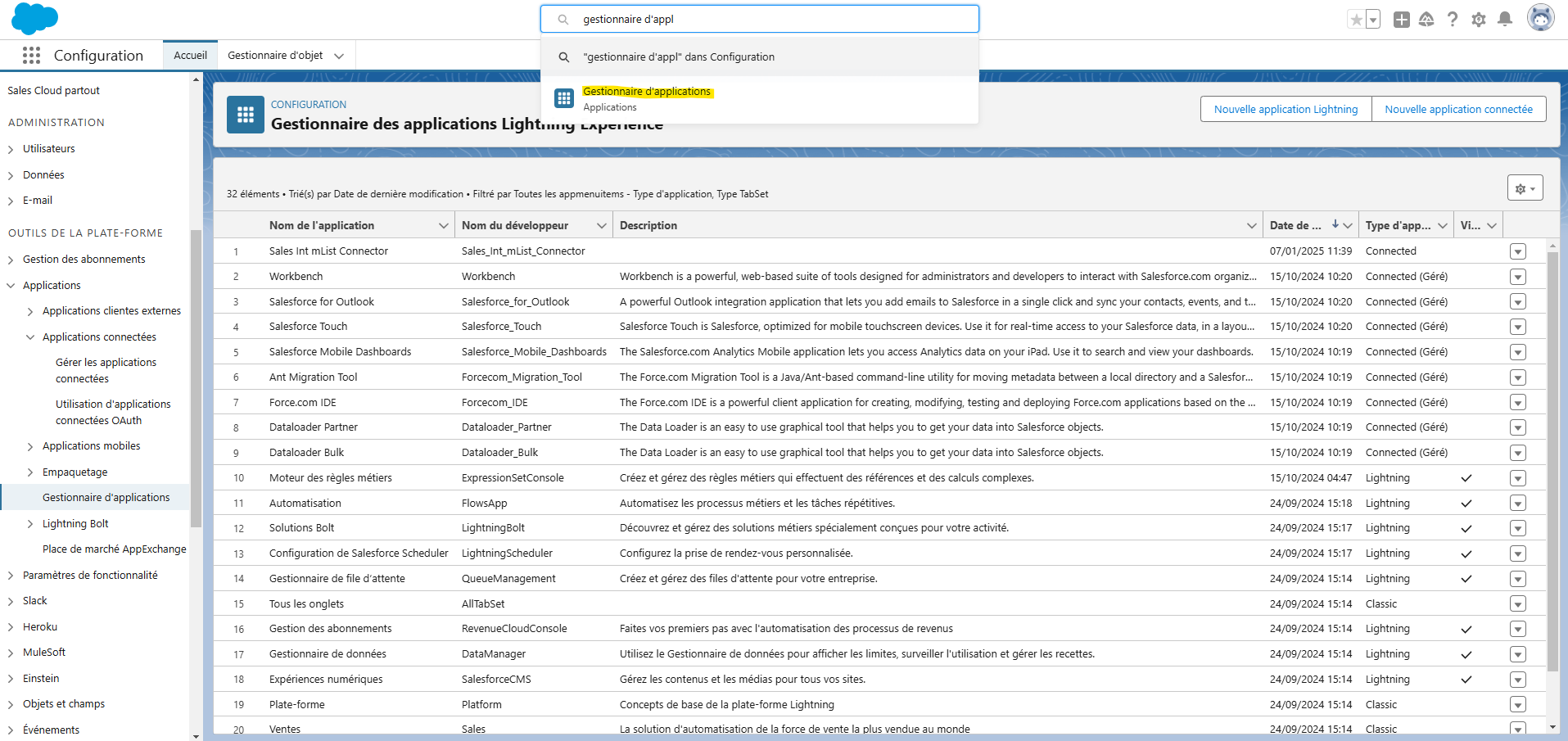Open Gestionnaire d'objet tab dropdown chevron
Screen dimensions: 1568x741
pyautogui.click(x=339, y=56)
